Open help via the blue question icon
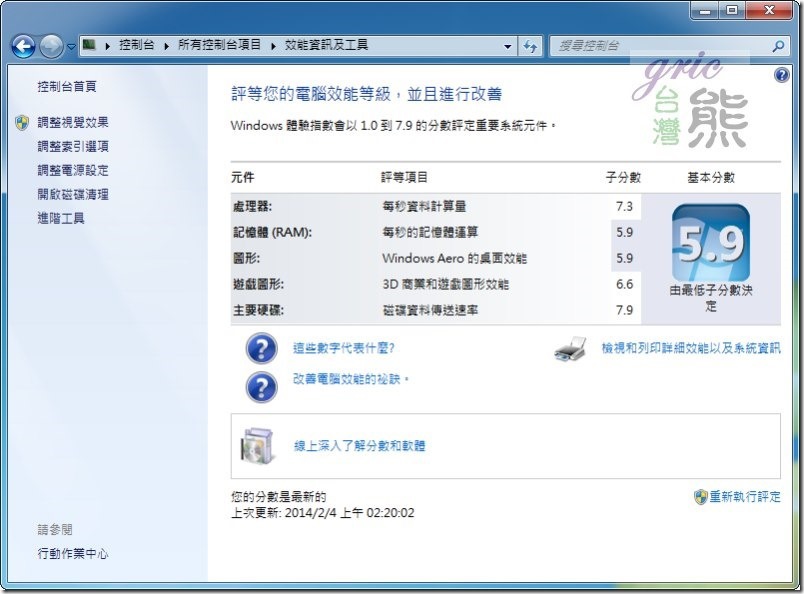 click(781, 75)
